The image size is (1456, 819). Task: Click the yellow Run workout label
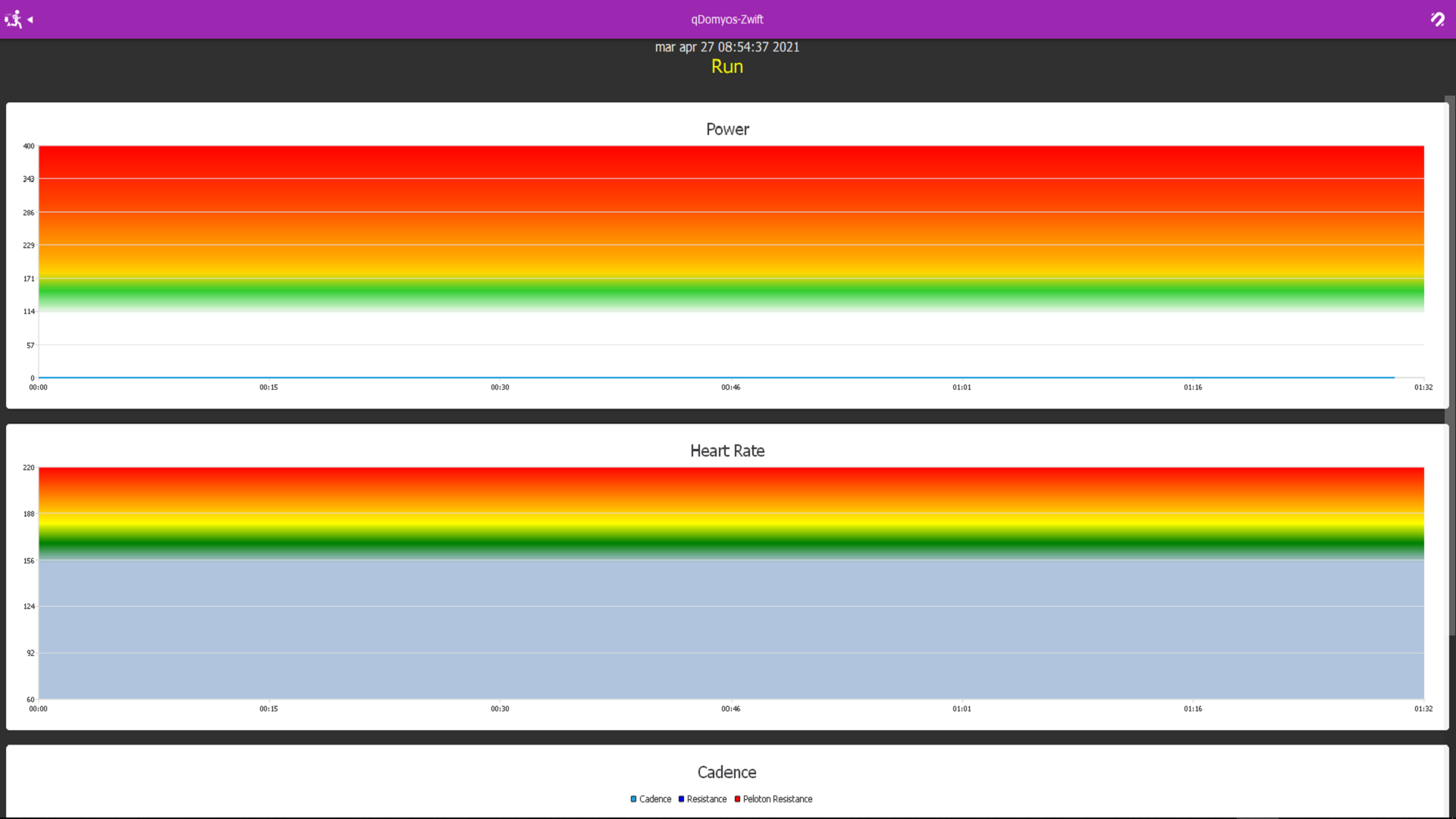tap(726, 67)
